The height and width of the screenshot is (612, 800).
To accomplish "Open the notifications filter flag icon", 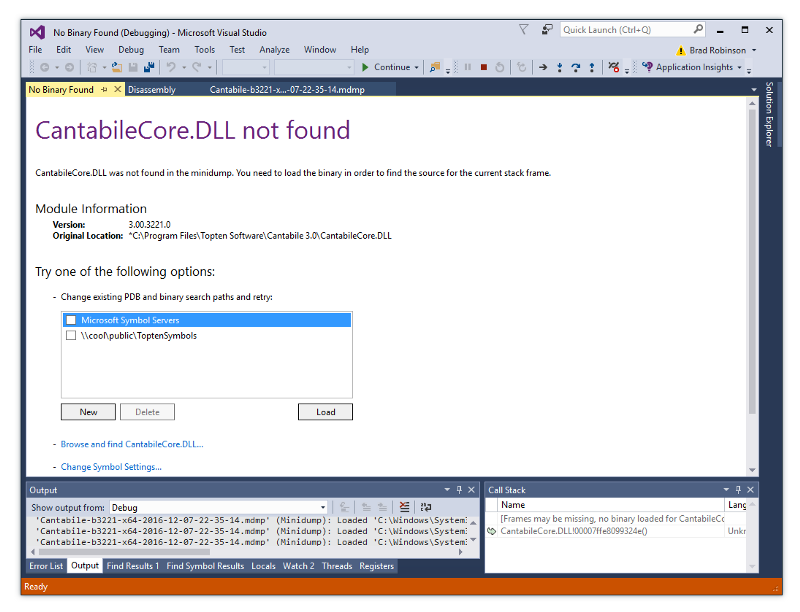I will pyautogui.click(x=523, y=30).
